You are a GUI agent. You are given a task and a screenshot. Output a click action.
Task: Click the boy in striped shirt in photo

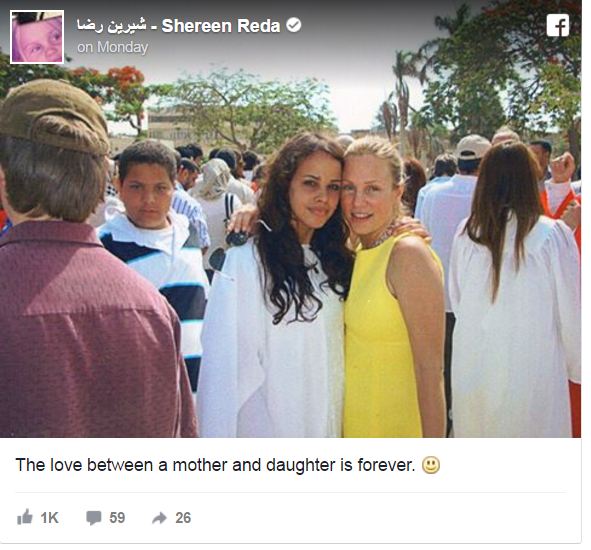[x=155, y=241]
